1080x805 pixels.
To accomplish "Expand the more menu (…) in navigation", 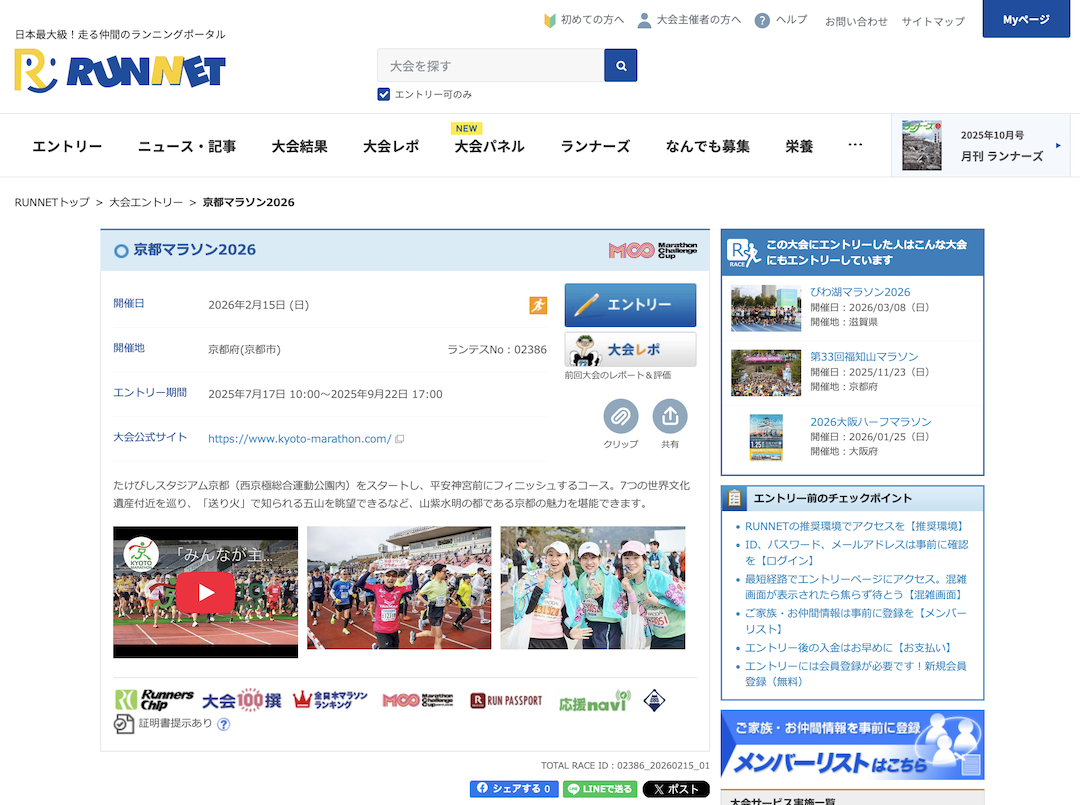I will (x=855, y=145).
